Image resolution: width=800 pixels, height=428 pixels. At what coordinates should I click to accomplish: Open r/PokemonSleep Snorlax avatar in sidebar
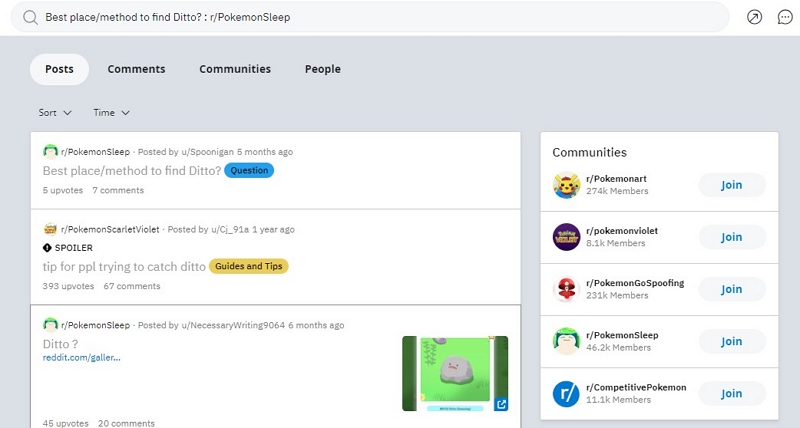[566, 341]
